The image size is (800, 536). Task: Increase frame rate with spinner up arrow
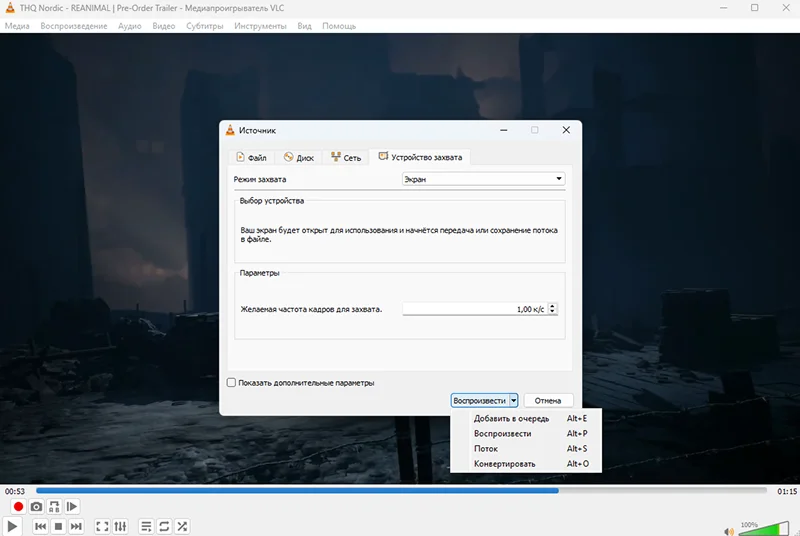pos(552,306)
